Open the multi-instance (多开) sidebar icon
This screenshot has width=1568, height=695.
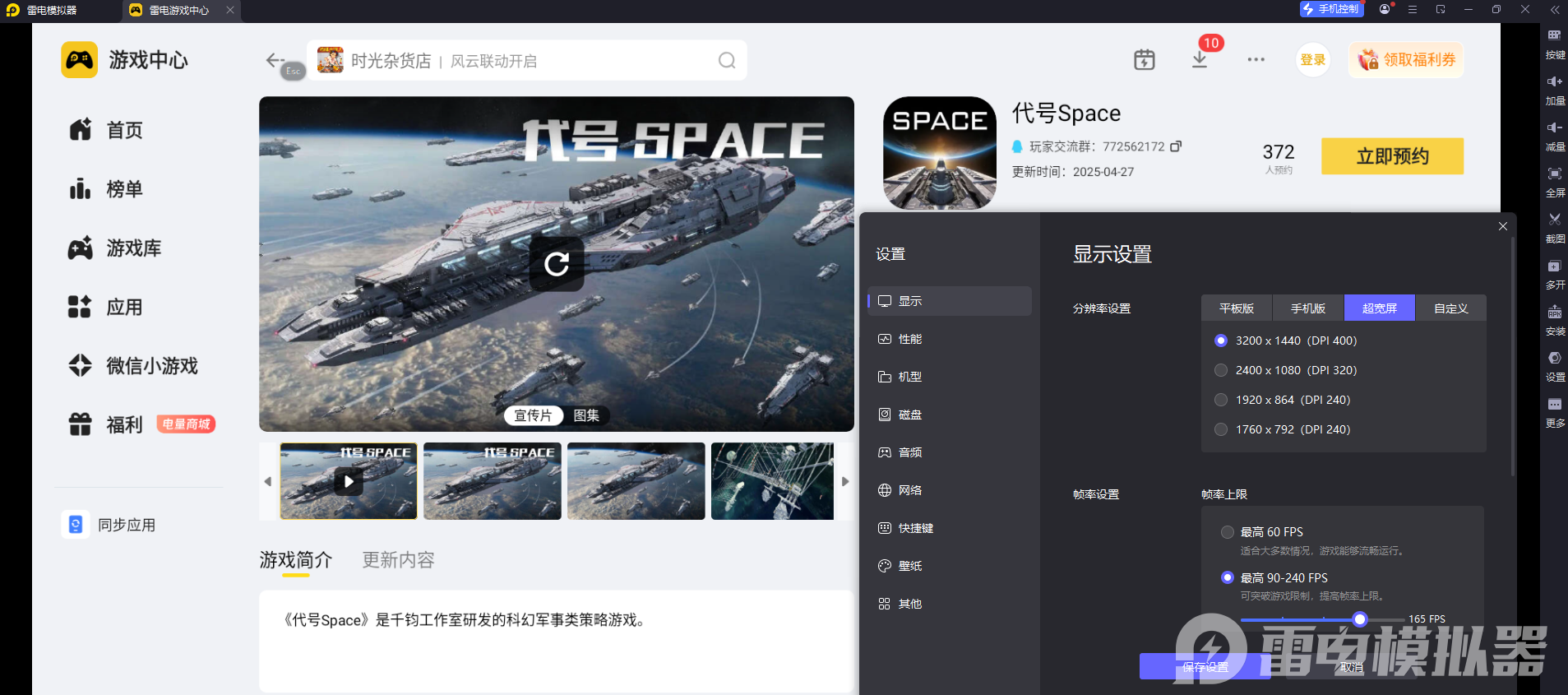click(x=1554, y=266)
